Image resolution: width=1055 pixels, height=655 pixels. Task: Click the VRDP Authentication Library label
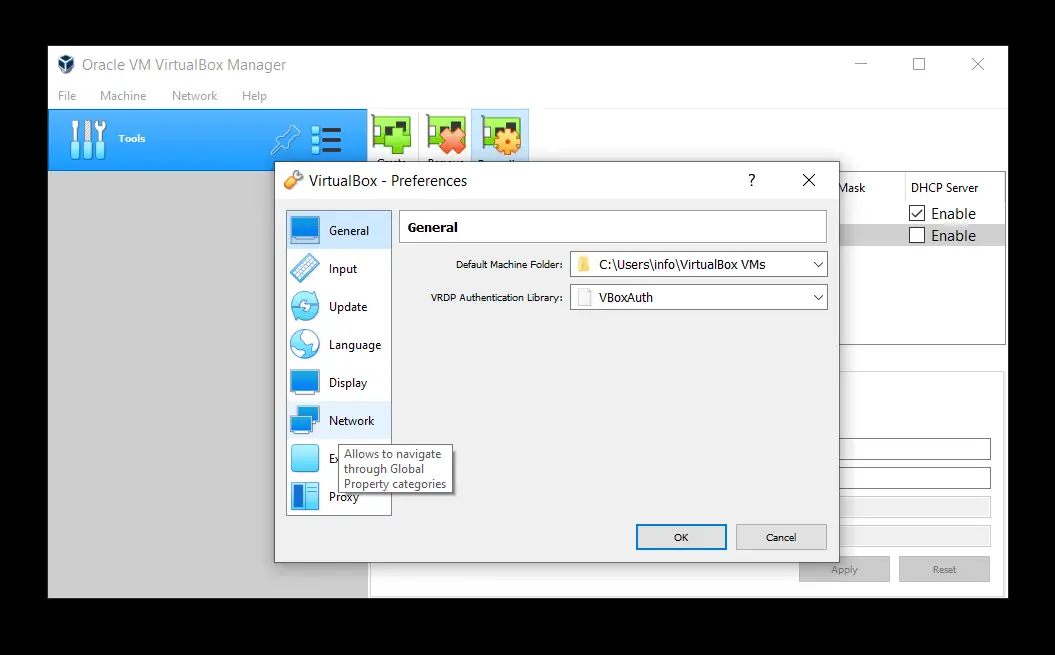pyautogui.click(x=497, y=298)
